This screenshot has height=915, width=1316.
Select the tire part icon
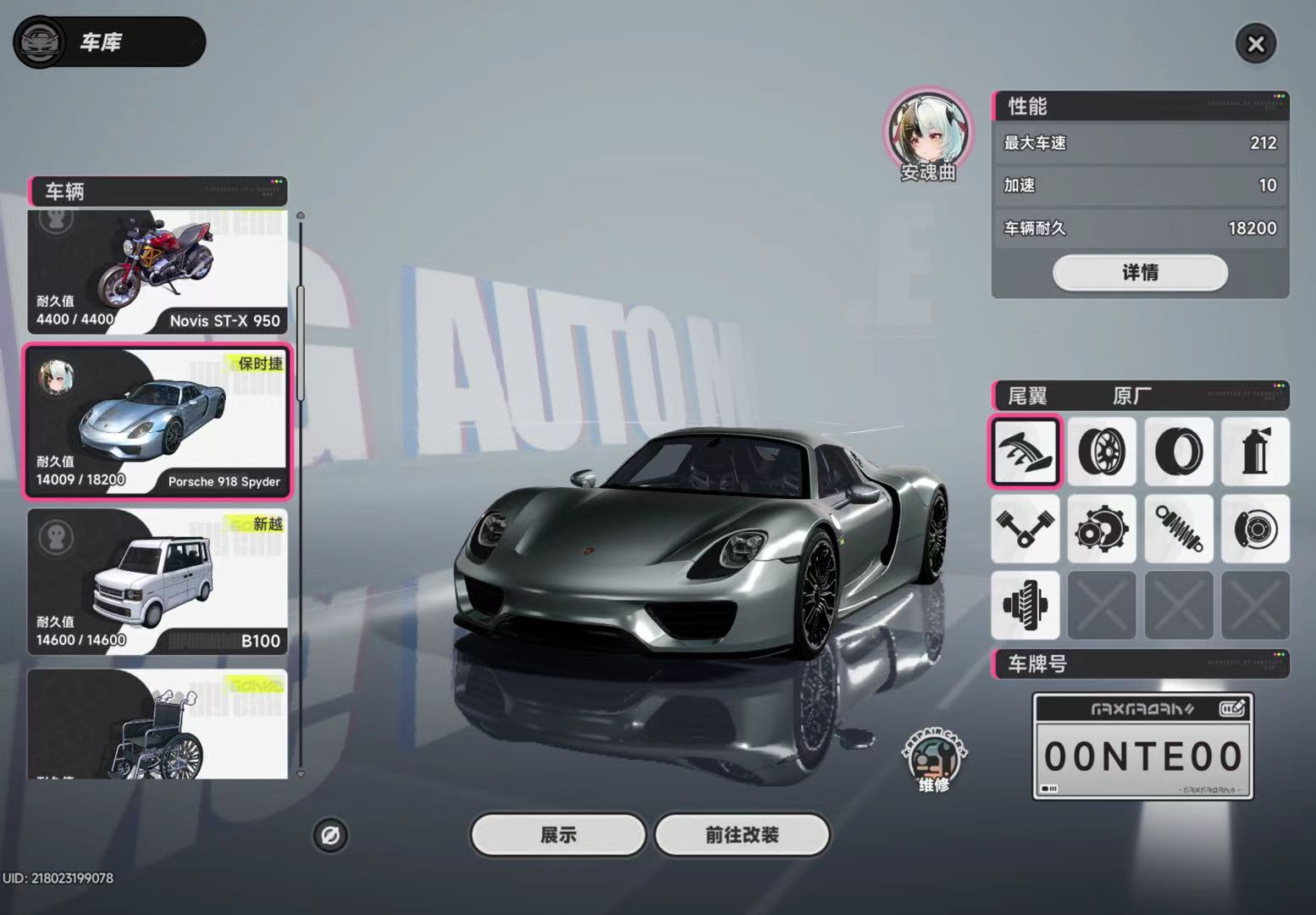pos(1179,452)
